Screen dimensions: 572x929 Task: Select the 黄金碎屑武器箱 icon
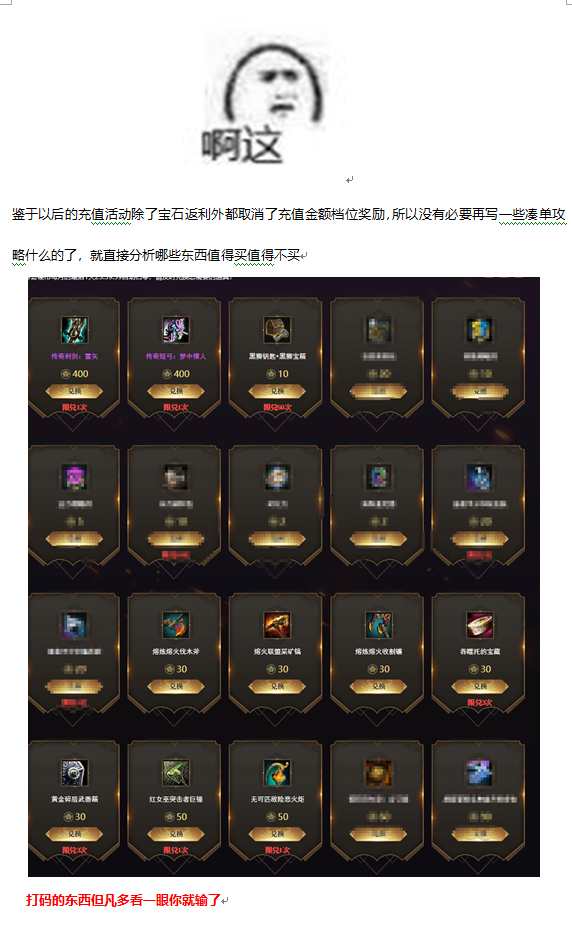[75, 773]
